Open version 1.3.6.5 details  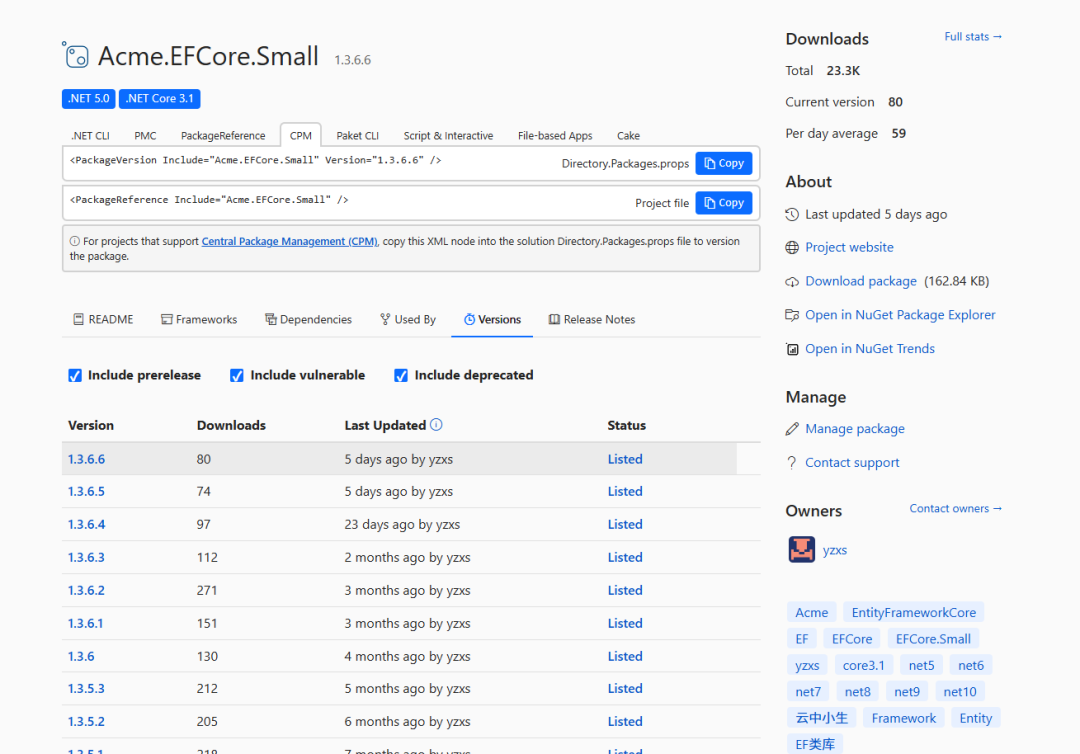[x=86, y=491]
